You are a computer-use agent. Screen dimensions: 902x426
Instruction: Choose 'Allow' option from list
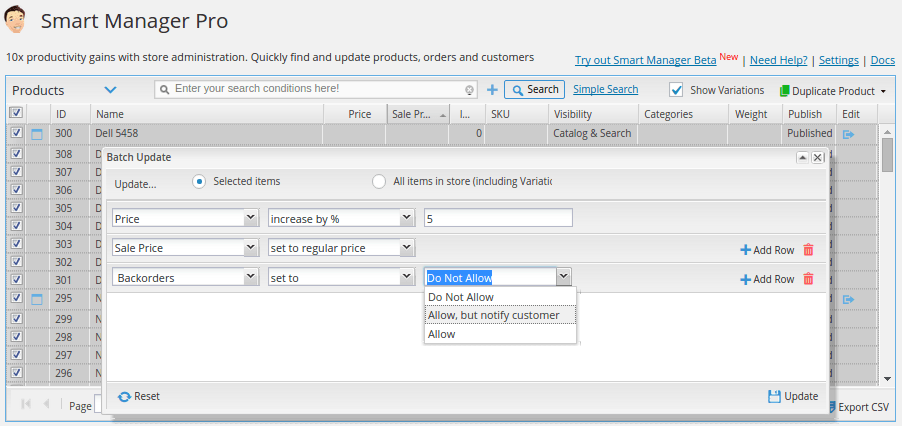(x=500, y=334)
